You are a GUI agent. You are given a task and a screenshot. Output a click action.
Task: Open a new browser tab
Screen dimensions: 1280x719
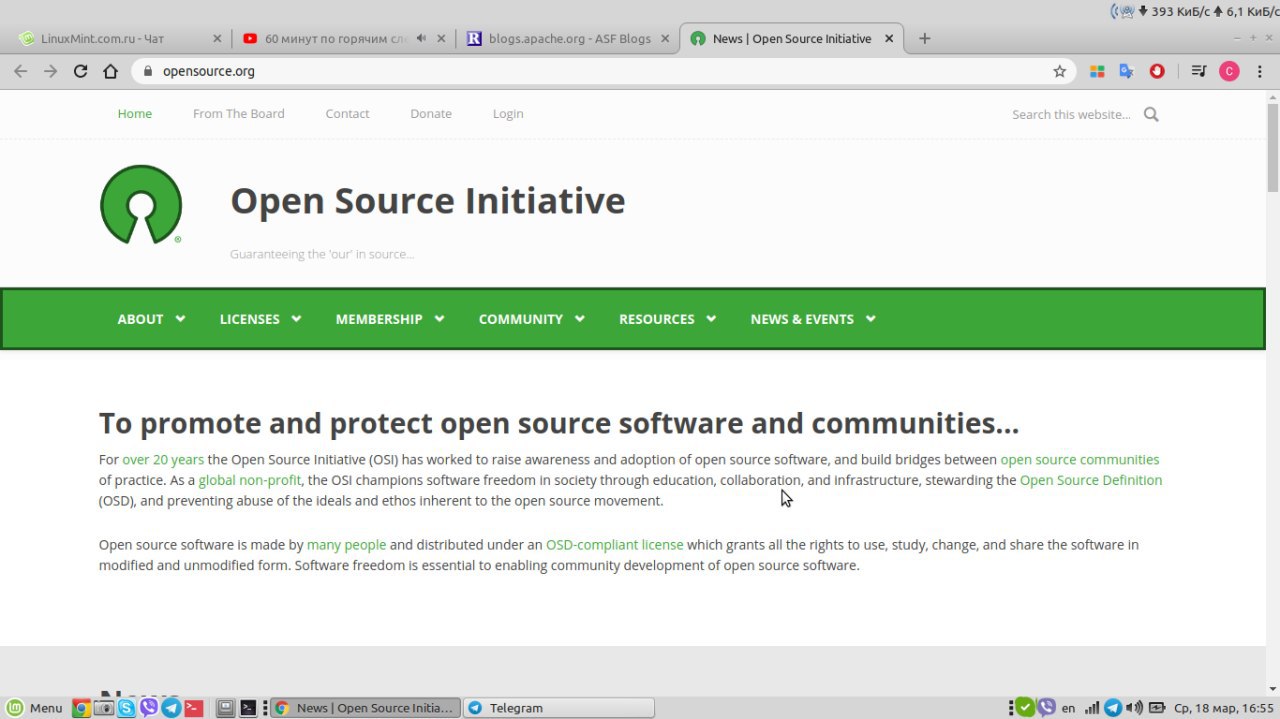coord(925,38)
